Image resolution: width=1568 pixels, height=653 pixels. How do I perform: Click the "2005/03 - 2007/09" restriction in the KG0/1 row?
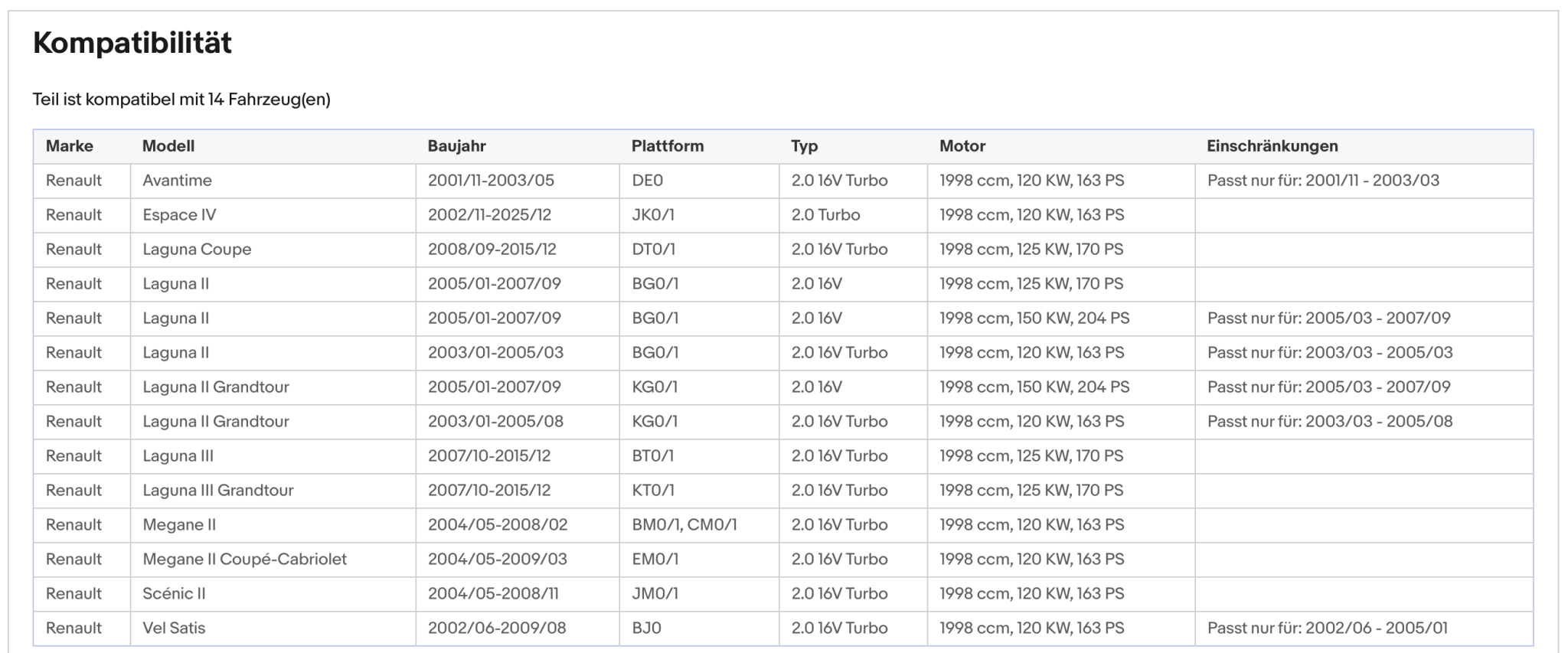1329,387
